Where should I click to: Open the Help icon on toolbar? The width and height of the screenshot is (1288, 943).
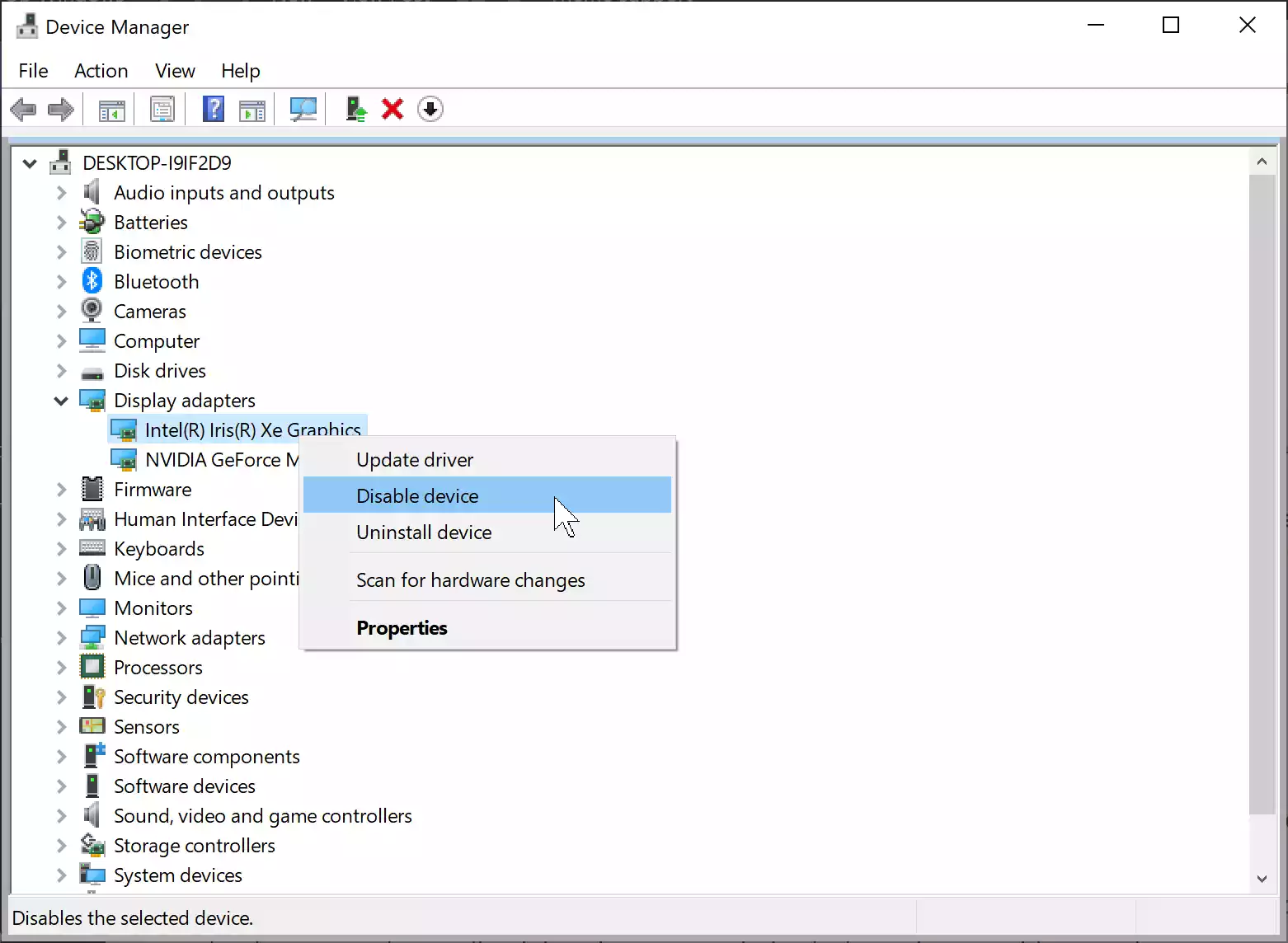[214, 109]
